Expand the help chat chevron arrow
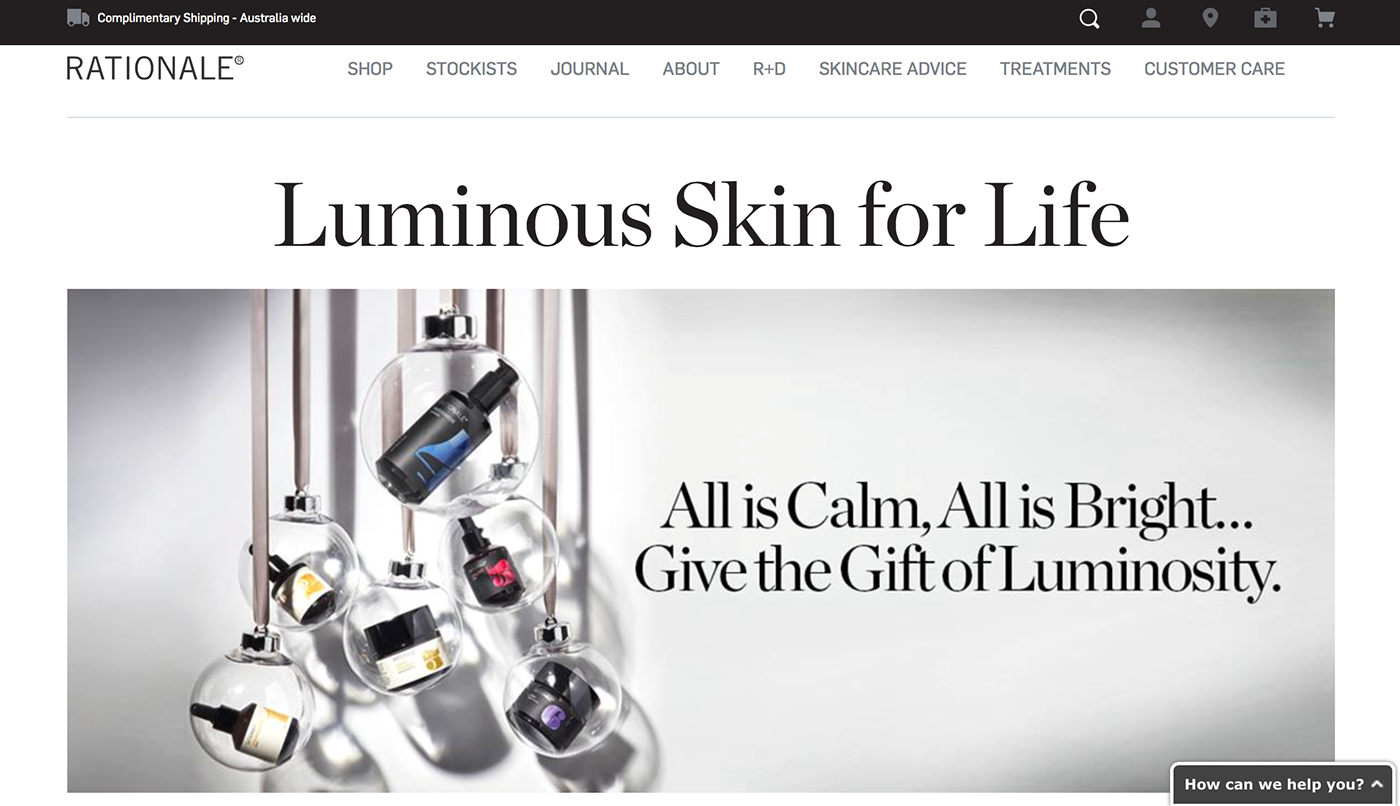Screen dimensions: 1400x806 click(1377, 785)
